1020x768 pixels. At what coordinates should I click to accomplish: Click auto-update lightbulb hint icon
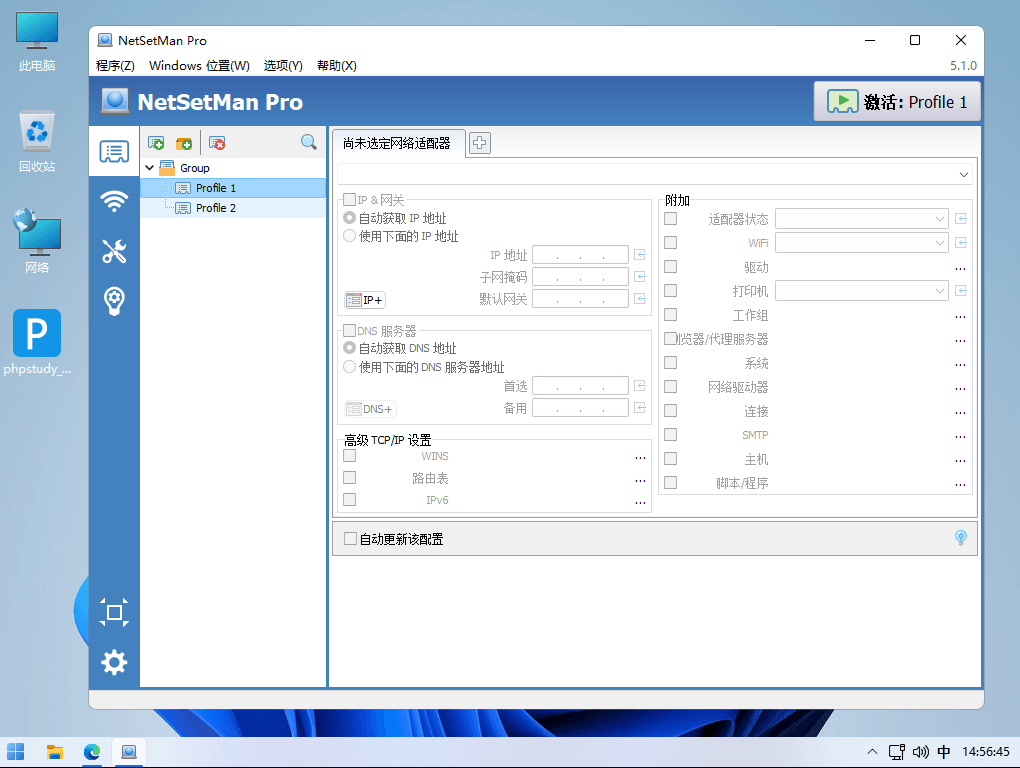click(961, 538)
